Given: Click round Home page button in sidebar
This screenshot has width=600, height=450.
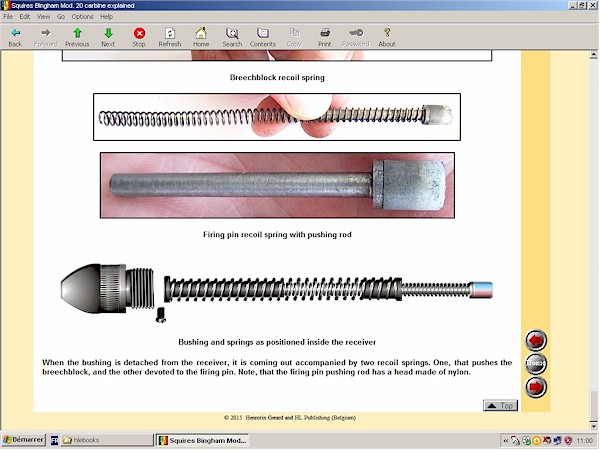Looking at the screenshot, I should 536,363.
